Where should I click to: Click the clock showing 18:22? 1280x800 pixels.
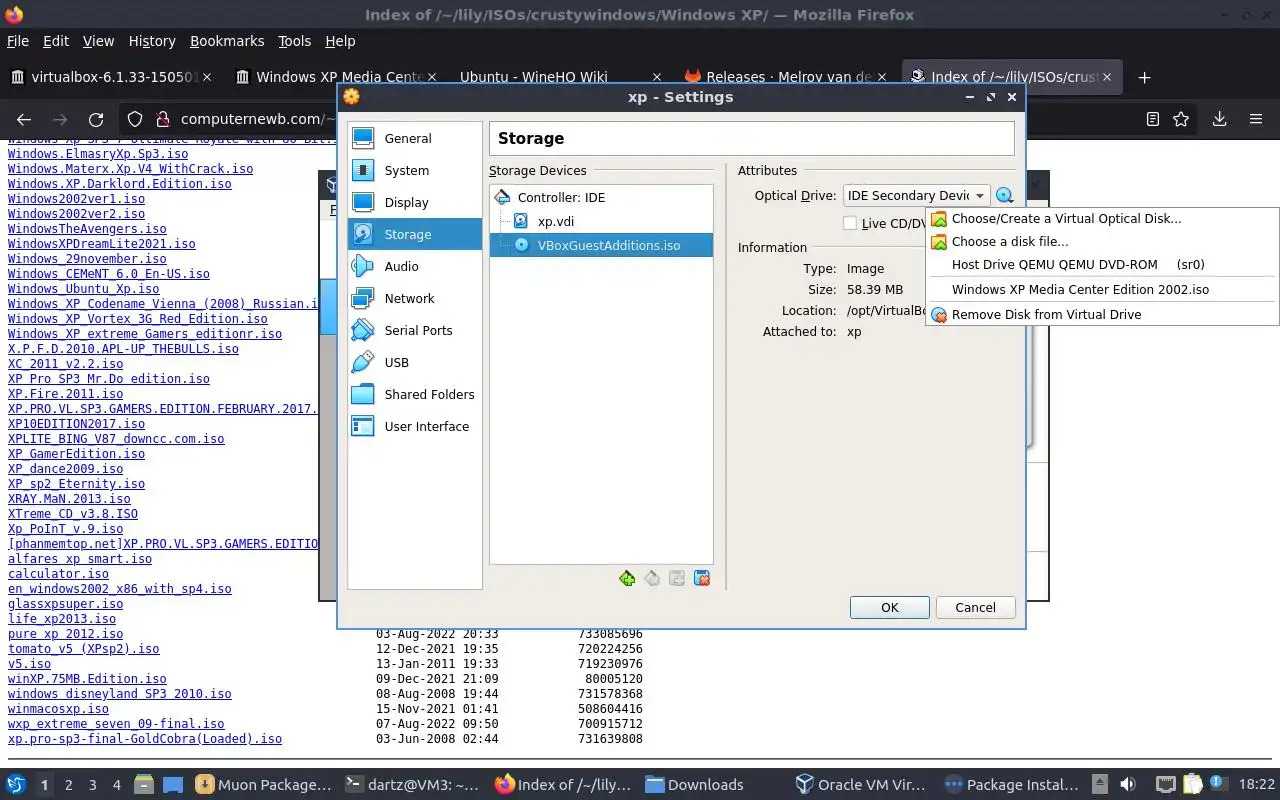1256,785
